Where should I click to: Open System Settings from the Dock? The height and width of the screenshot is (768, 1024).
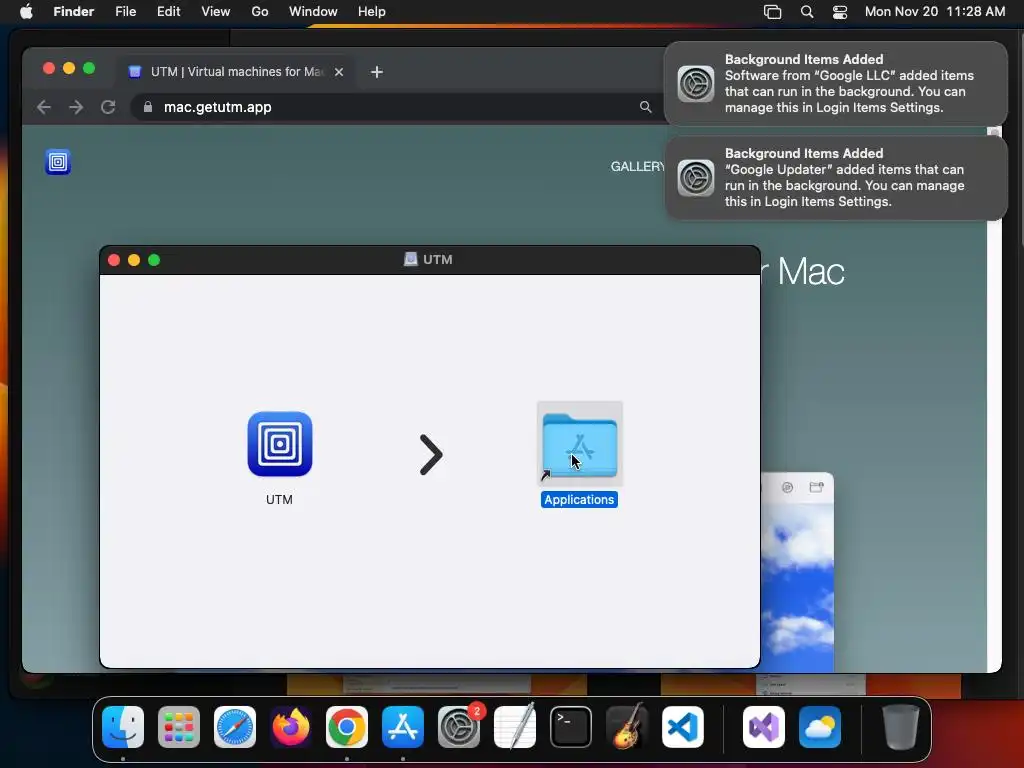[459, 727]
